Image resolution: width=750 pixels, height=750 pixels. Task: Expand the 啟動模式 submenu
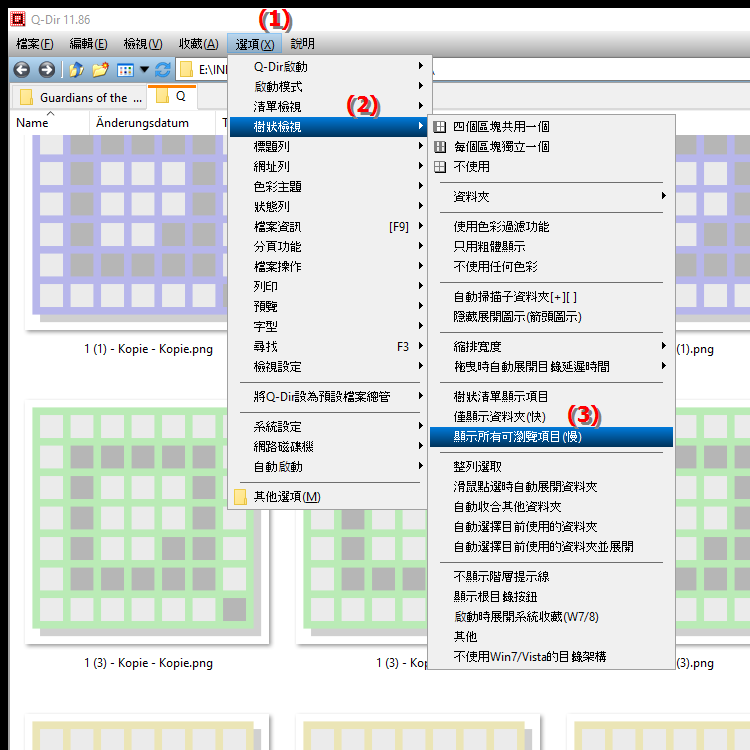(x=330, y=87)
